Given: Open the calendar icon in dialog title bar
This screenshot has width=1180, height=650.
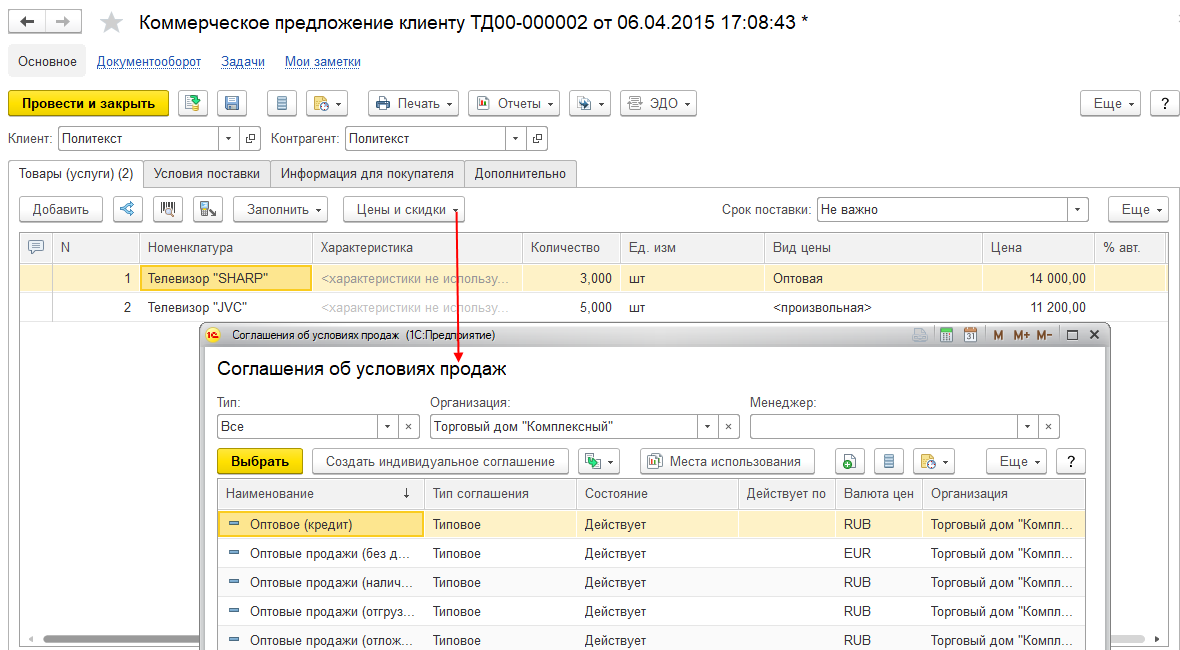Looking at the screenshot, I should tap(969, 335).
